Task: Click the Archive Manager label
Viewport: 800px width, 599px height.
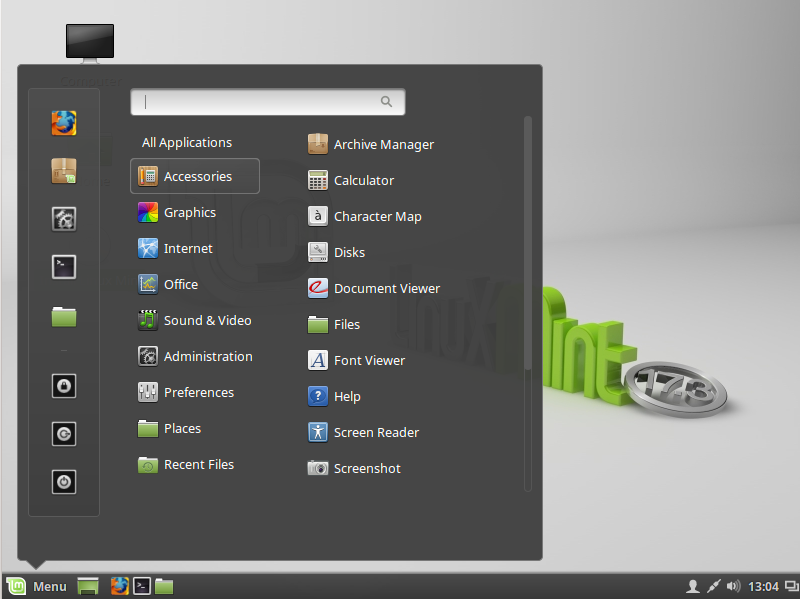Action: coord(384,145)
